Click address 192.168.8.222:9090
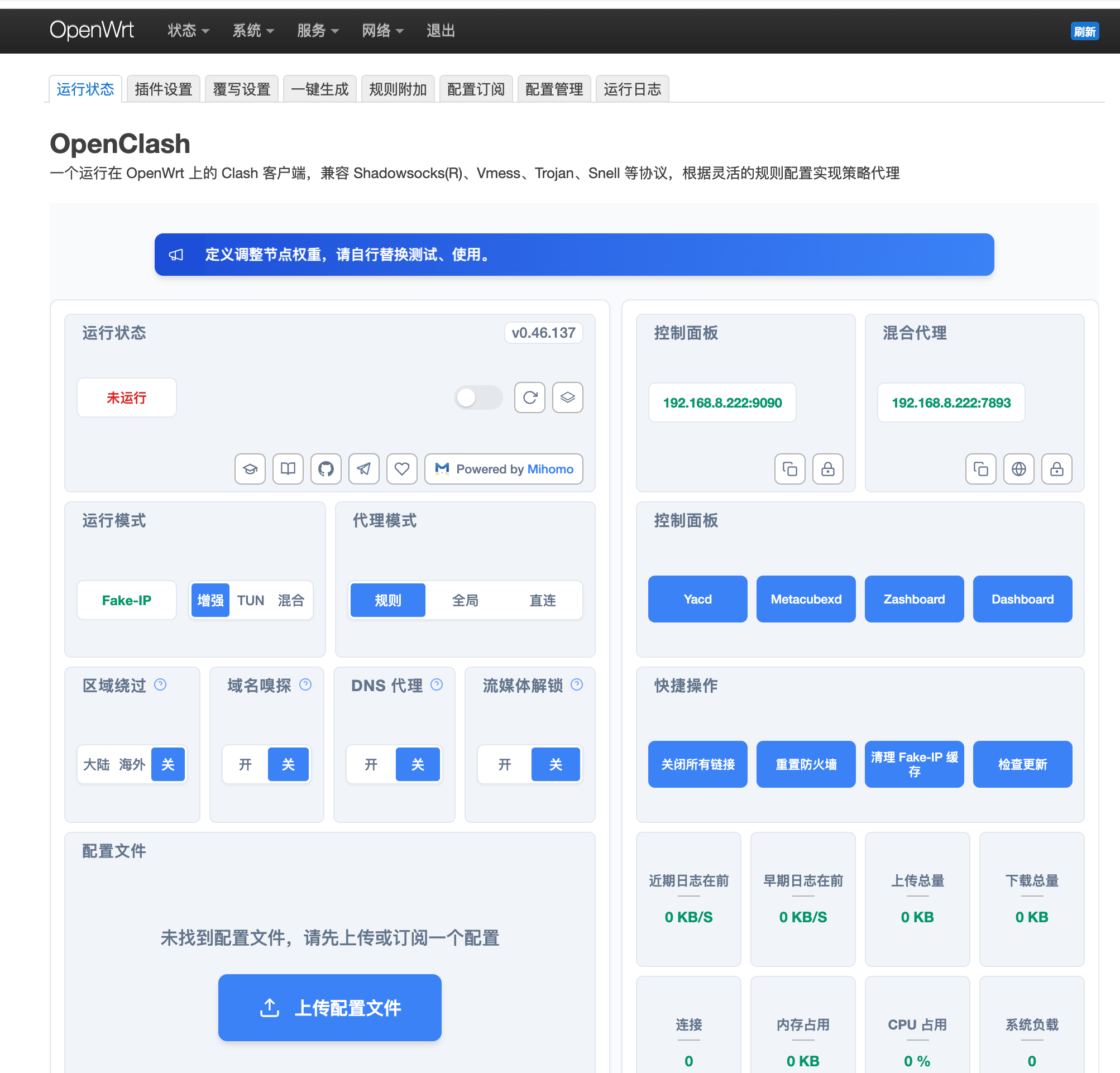1120x1073 pixels. pos(722,403)
